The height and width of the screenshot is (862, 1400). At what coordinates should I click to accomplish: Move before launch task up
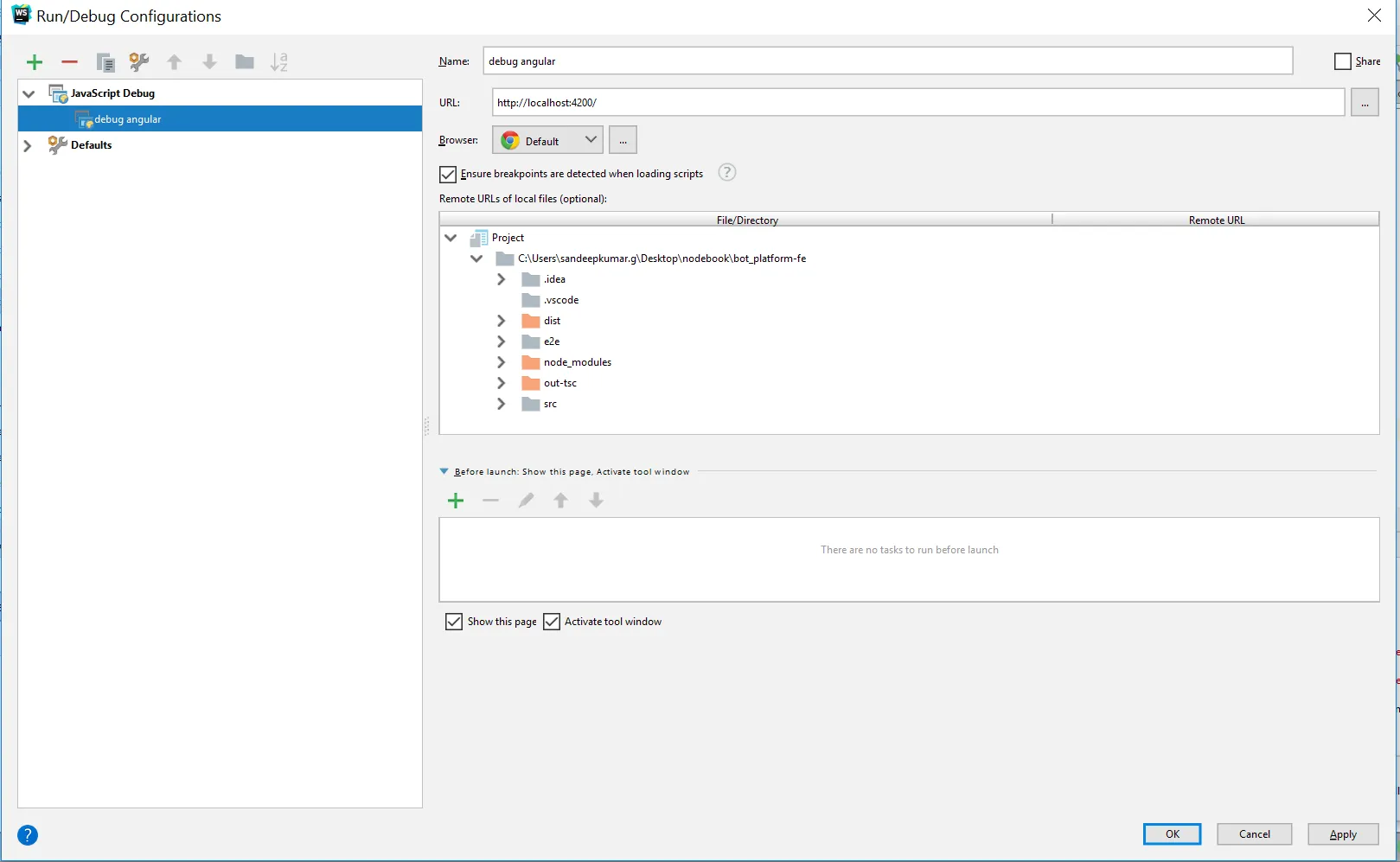point(561,501)
